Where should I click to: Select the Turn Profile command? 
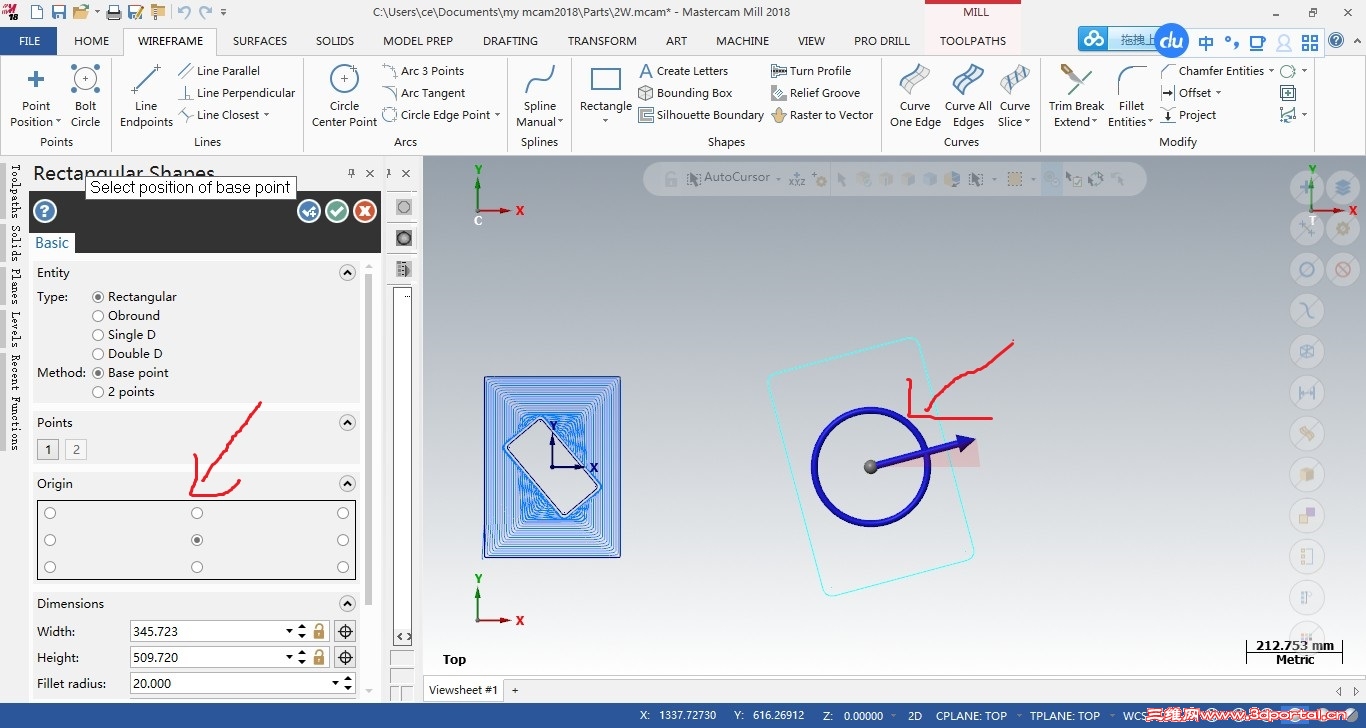click(x=809, y=71)
